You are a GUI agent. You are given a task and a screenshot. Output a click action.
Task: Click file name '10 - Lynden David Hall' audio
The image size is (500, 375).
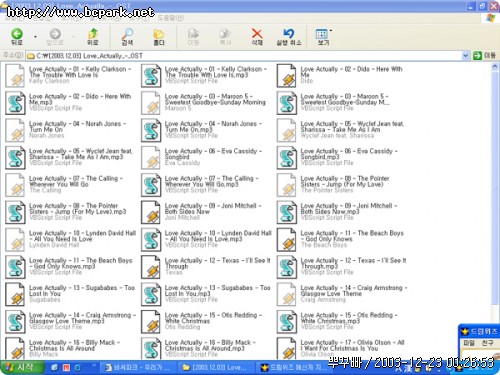click(82, 236)
